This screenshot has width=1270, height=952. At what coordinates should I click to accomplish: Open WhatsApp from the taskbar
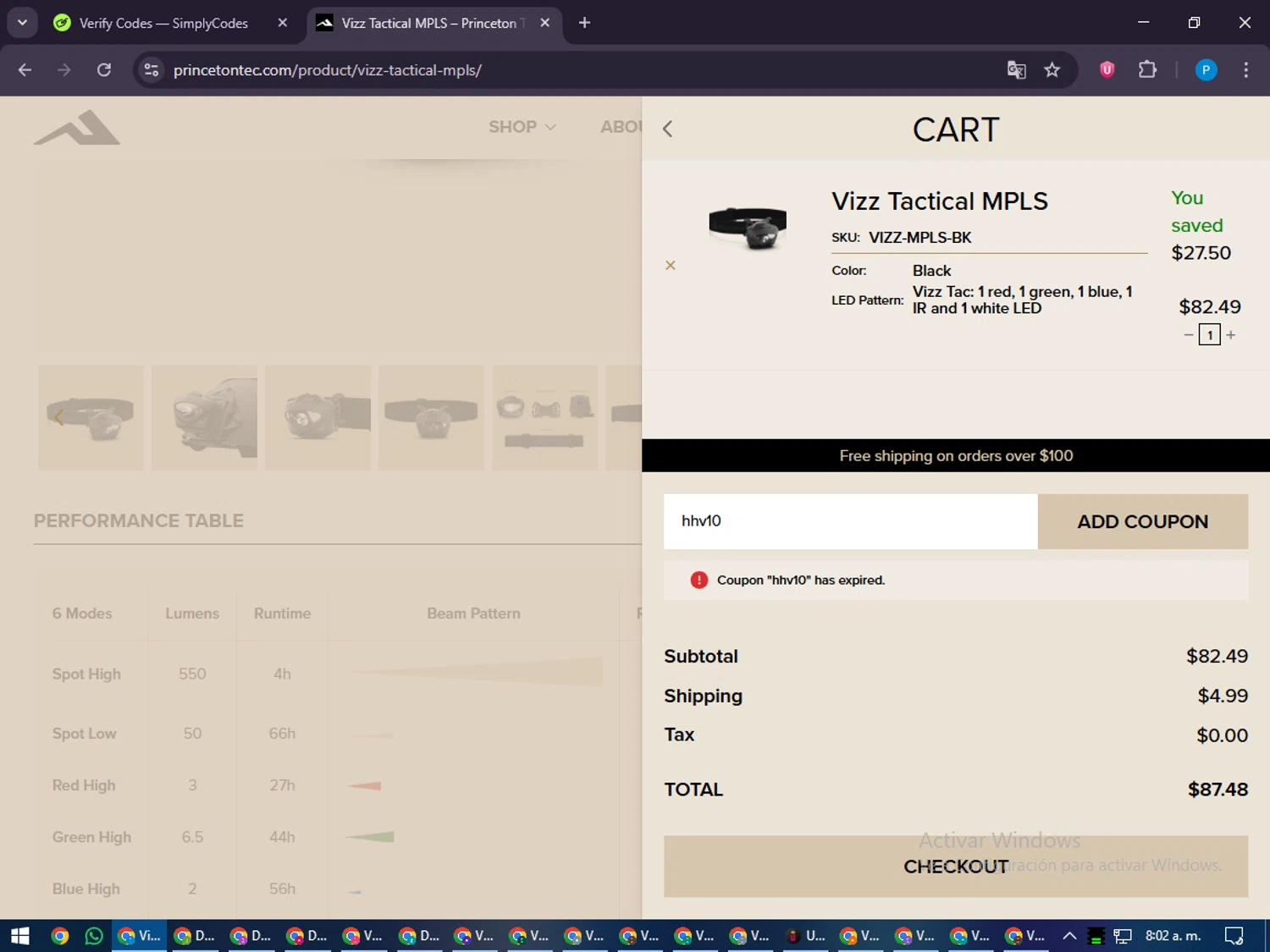(x=94, y=936)
